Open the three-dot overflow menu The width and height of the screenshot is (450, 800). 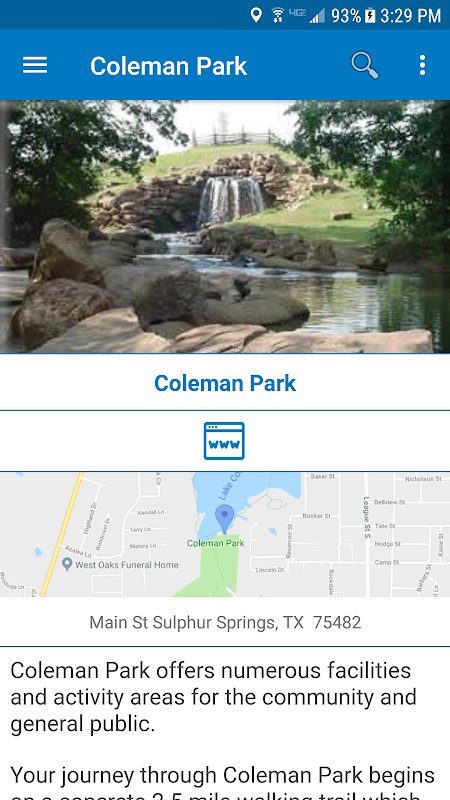(x=422, y=65)
